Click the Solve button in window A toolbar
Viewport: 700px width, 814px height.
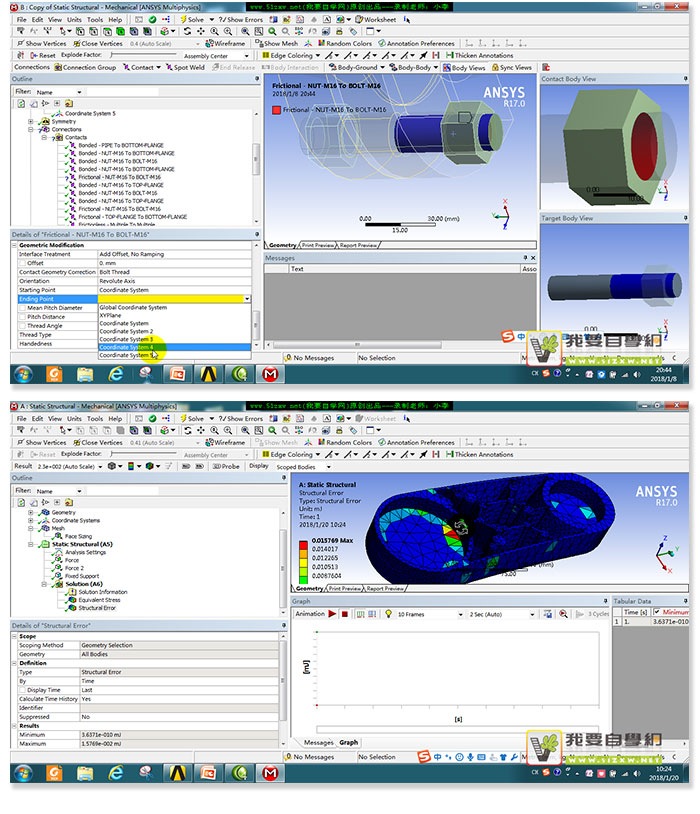point(192,418)
